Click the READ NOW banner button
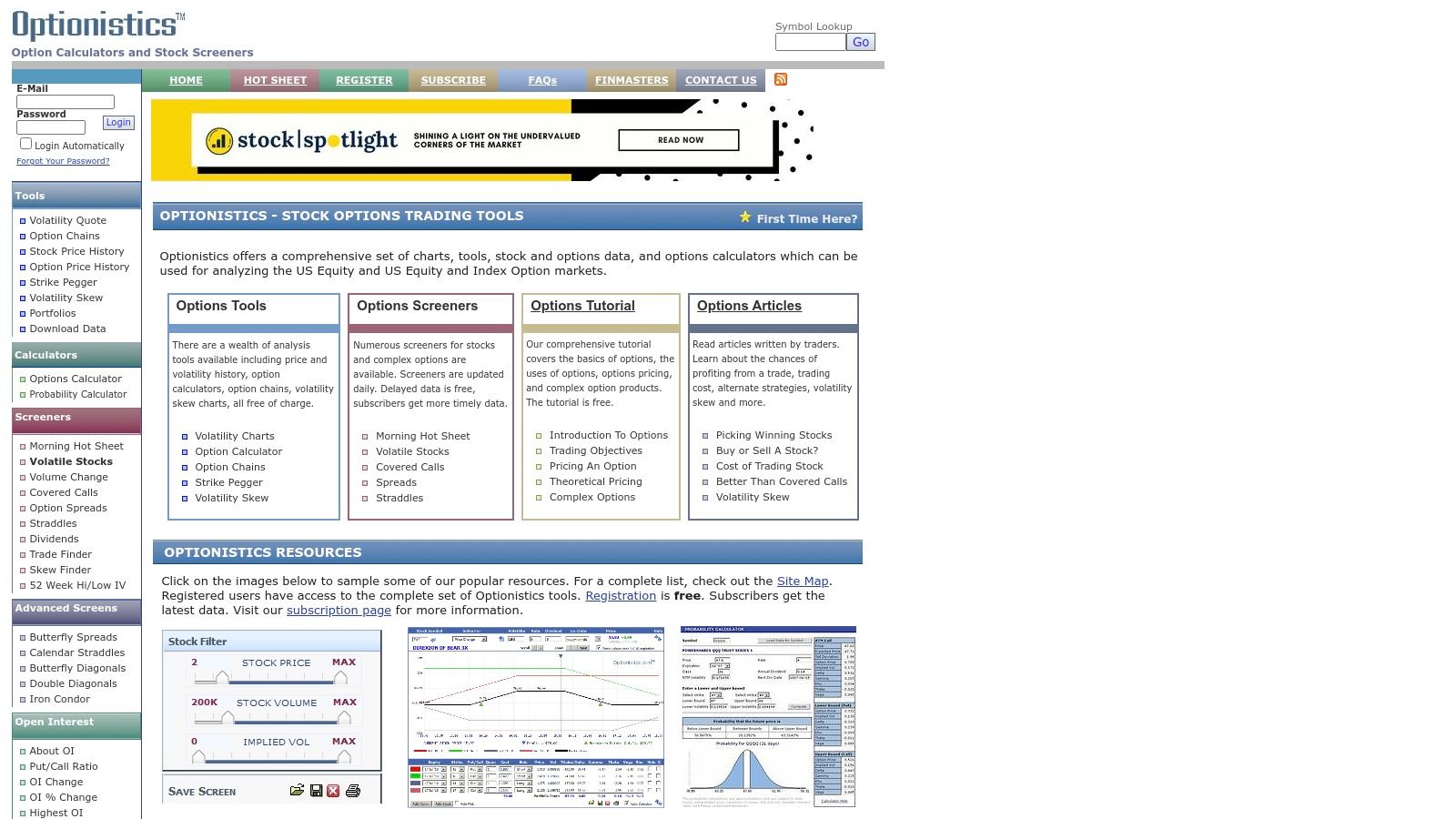The height and width of the screenshot is (819, 1456). coord(679,140)
